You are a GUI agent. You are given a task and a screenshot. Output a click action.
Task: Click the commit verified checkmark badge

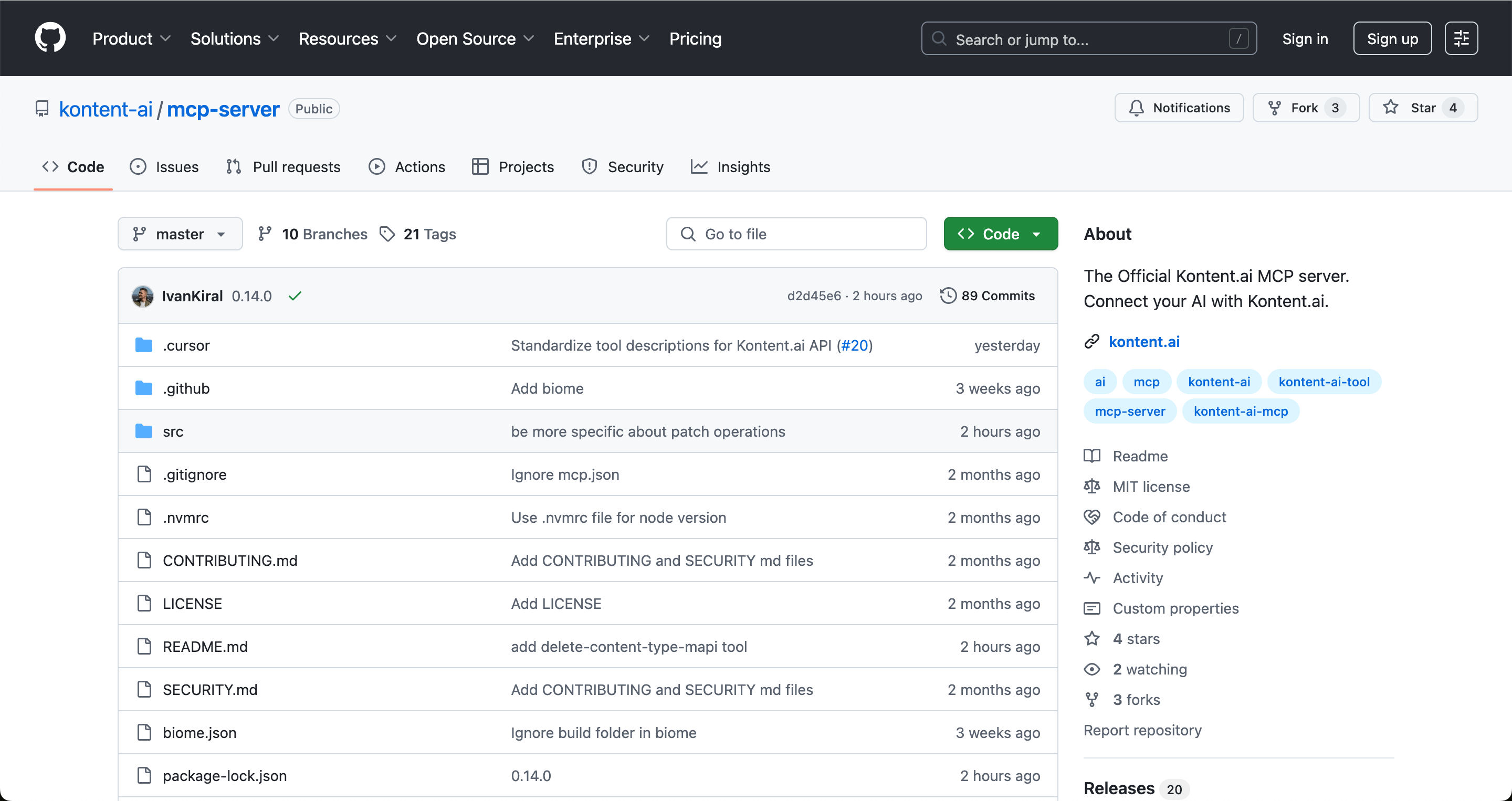pos(295,296)
